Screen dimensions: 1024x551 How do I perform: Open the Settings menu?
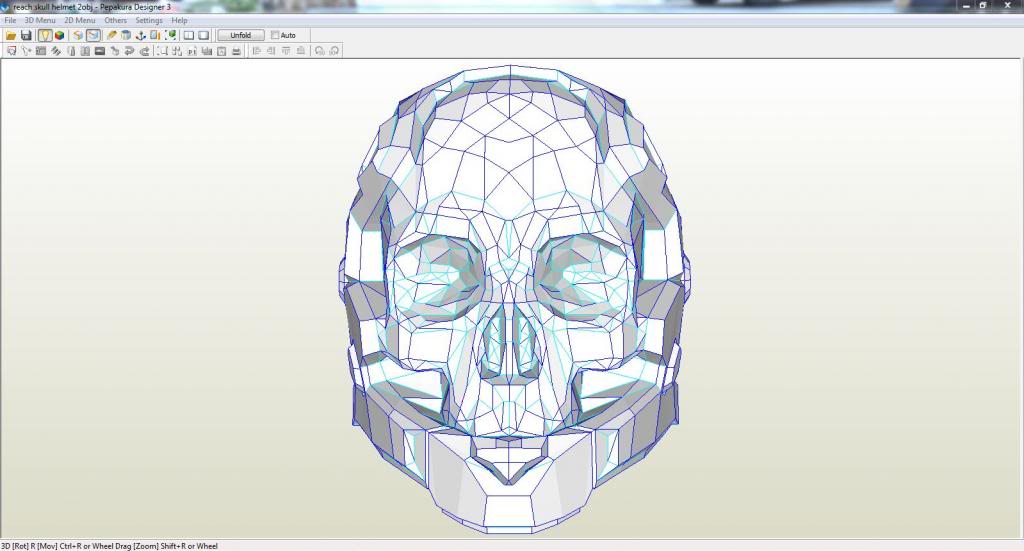[x=149, y=20]
